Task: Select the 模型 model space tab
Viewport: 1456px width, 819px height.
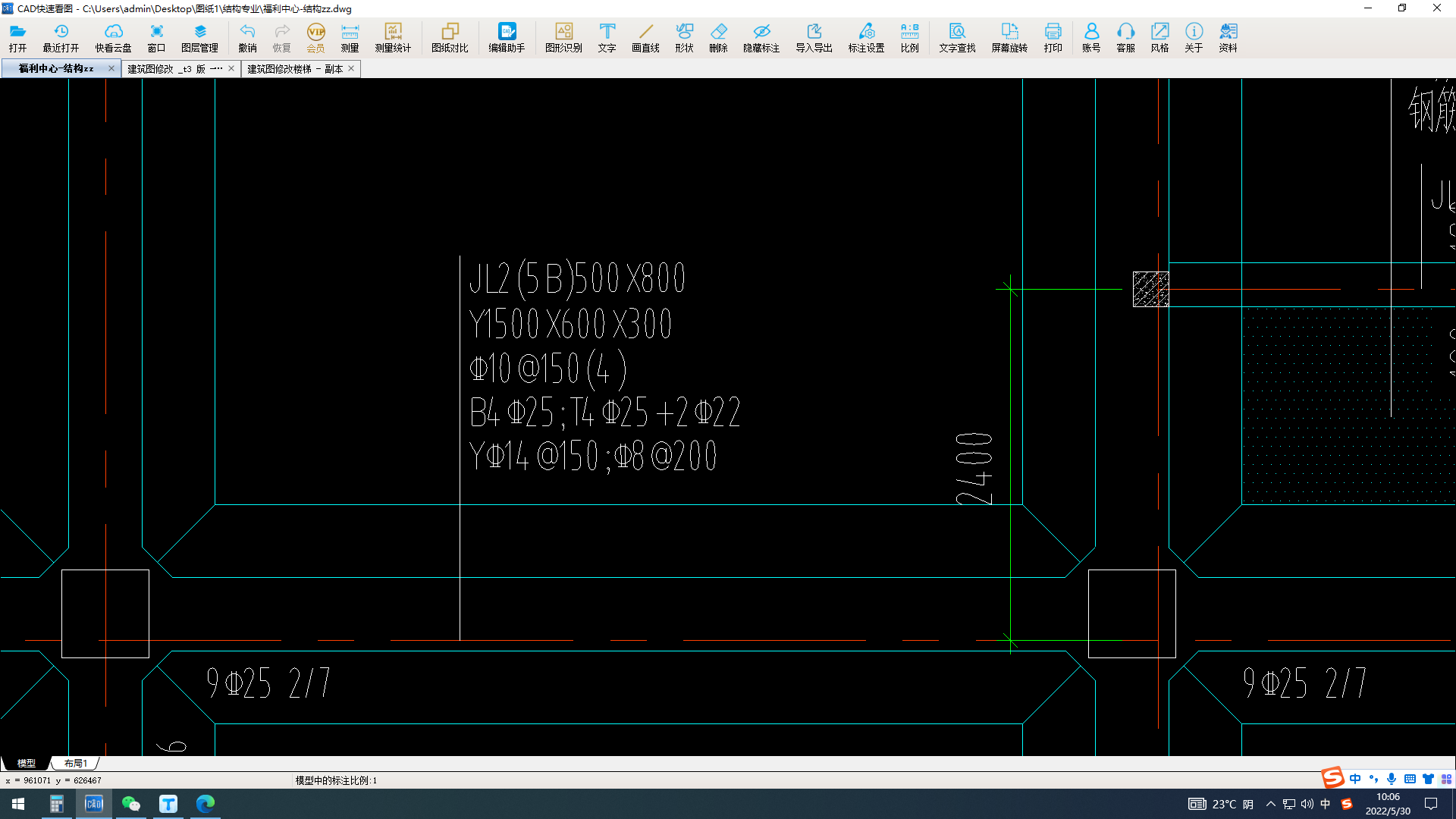Action: point(27,763)
